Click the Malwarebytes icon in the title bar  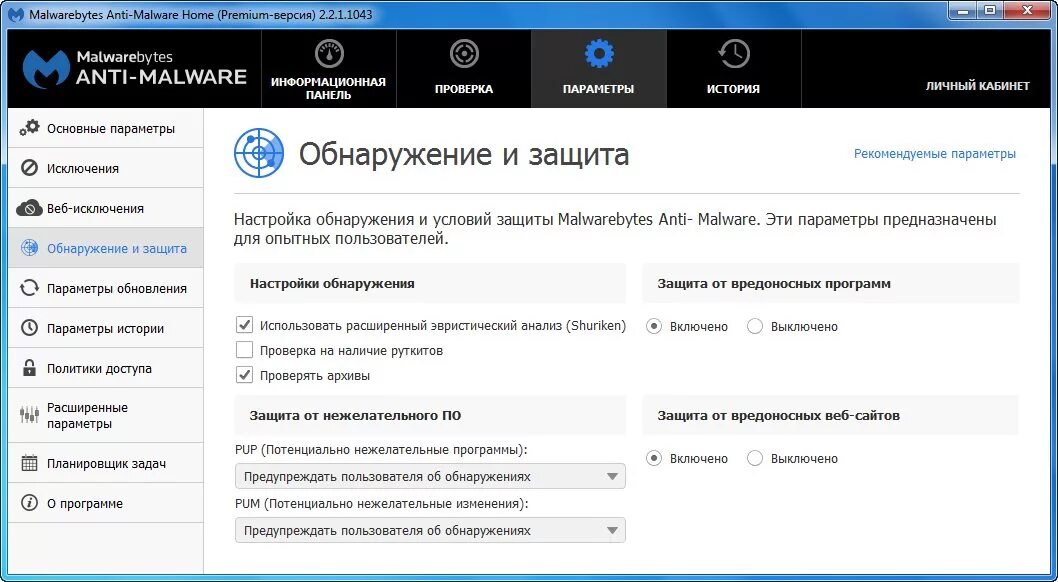(x=15, y=14)
